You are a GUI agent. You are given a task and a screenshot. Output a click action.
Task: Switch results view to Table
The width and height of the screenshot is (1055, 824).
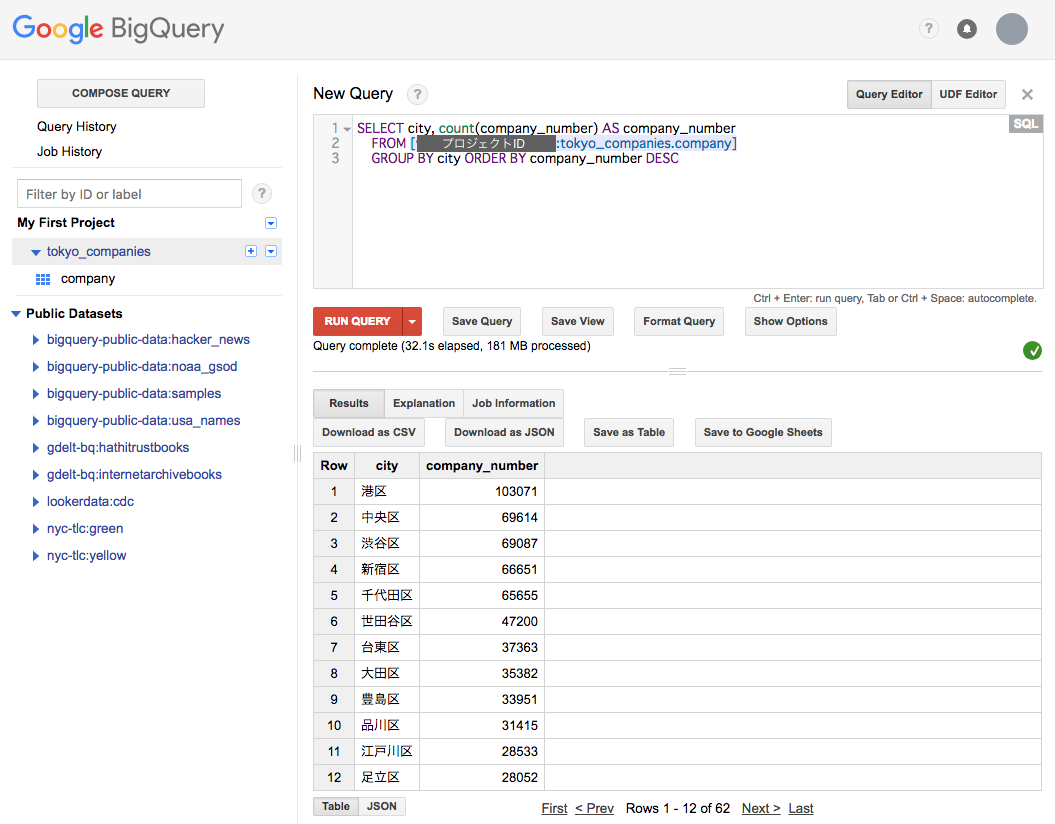(336, 807)
